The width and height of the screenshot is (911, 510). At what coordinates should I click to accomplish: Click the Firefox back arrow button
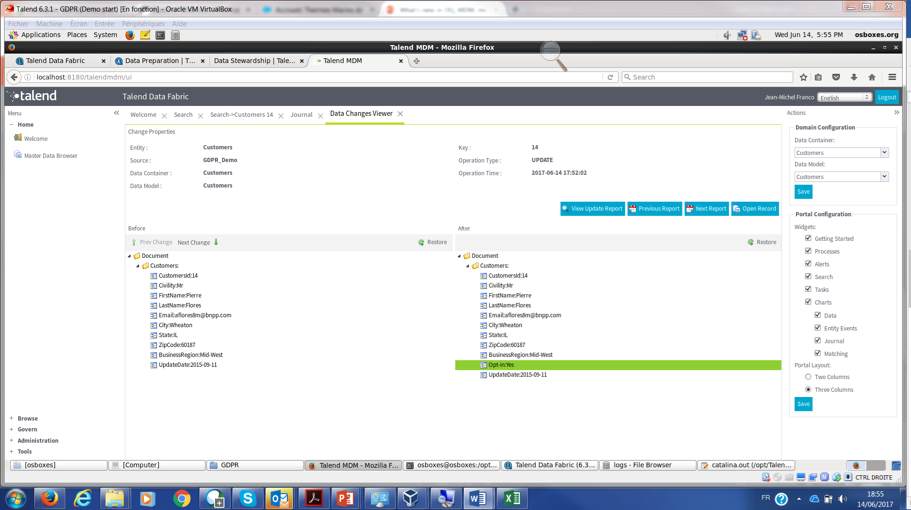point(14,77)
